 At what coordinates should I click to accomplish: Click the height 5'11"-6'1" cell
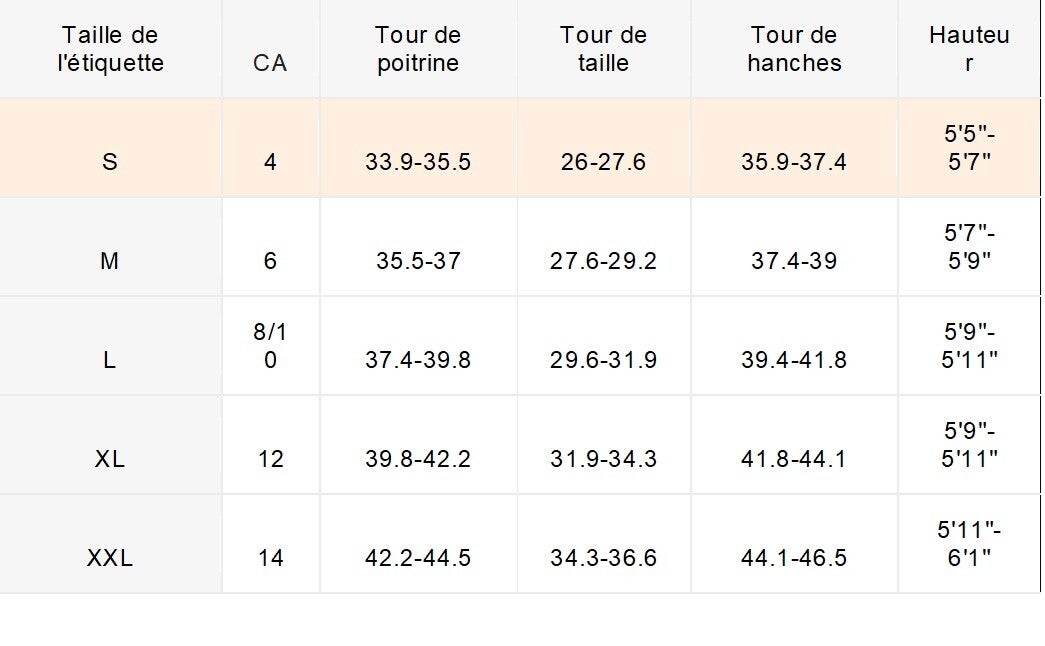coord(968,543)
